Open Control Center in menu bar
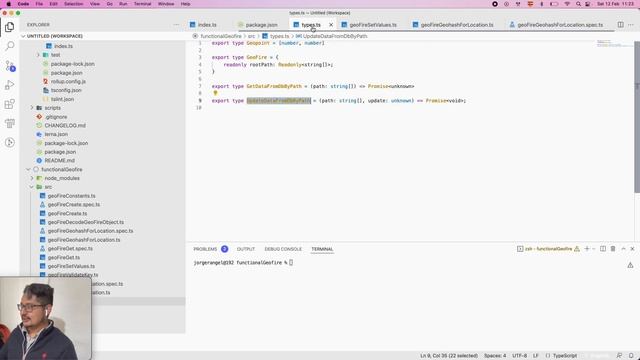This screenshot has height=360, width=640. click(x=588, y=4)
